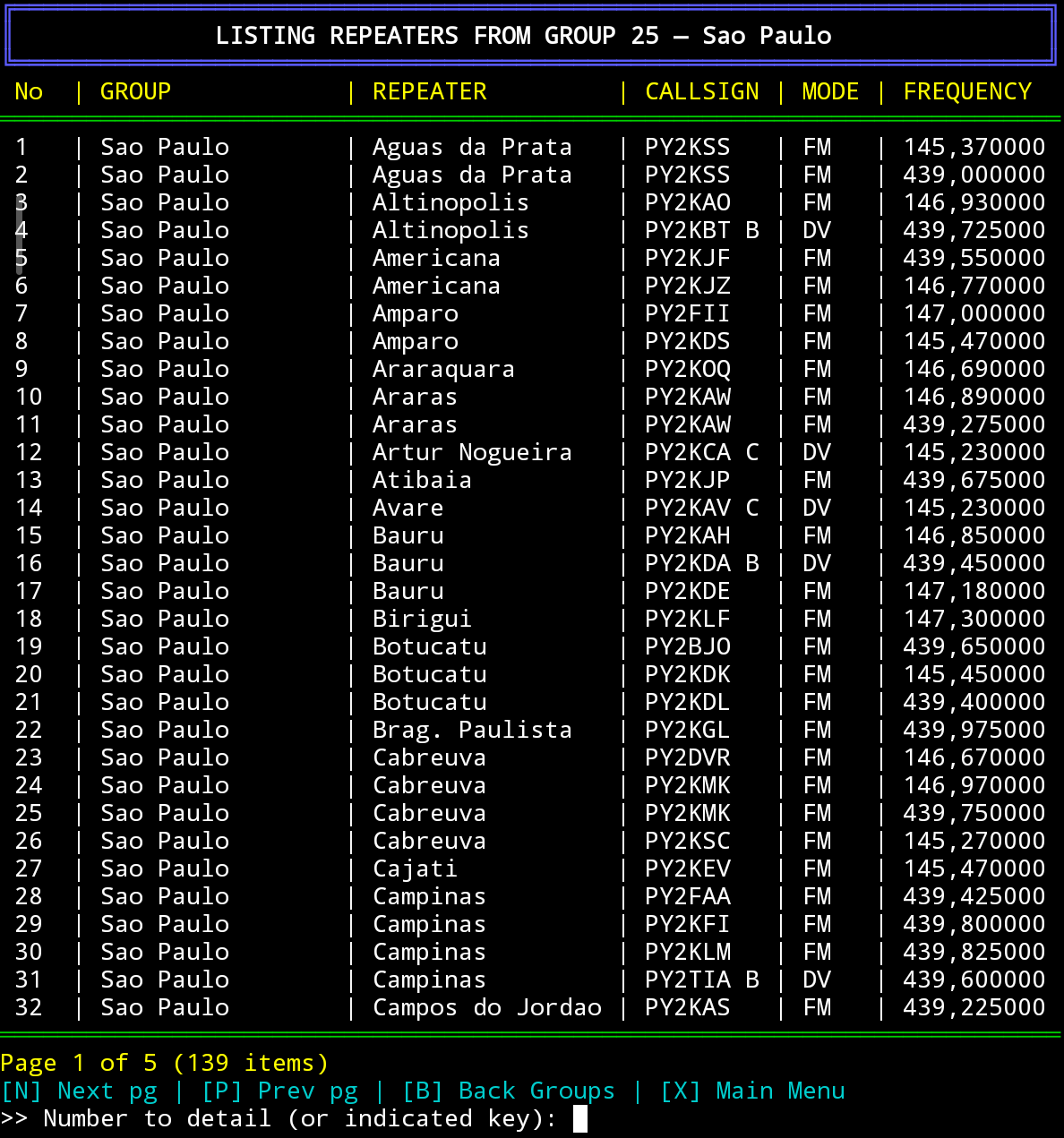
Task: Click callsign PY2KJZ
Action: point(688,286)
